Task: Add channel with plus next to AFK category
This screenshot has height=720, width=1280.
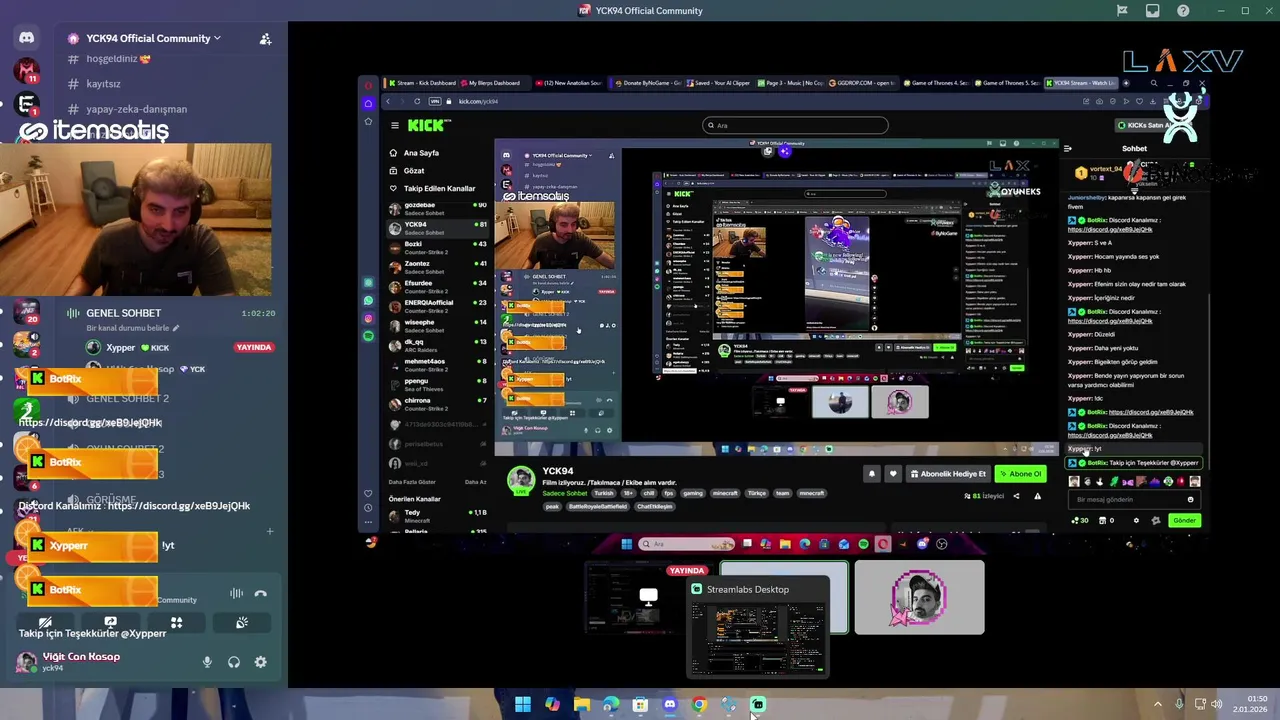Action: click(269, 531)
